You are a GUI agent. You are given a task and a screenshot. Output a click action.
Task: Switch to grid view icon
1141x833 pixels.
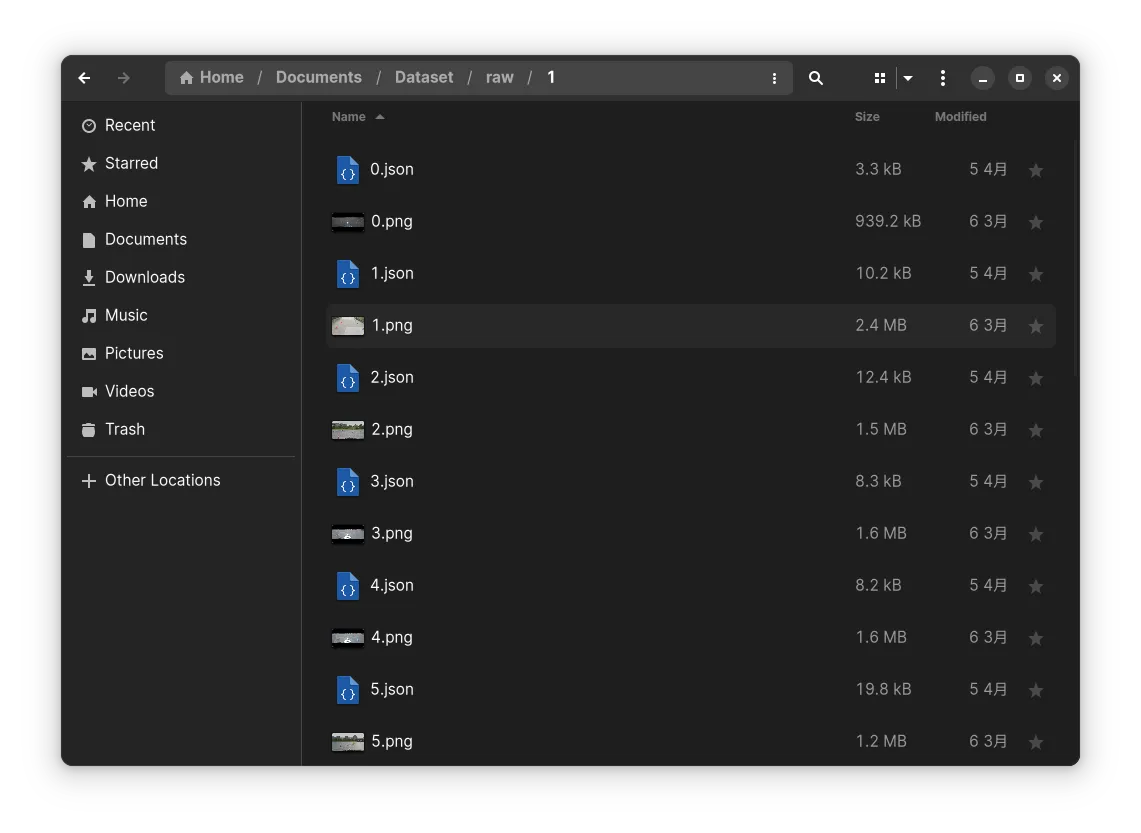pyautogui.click(x=880, y=78)
